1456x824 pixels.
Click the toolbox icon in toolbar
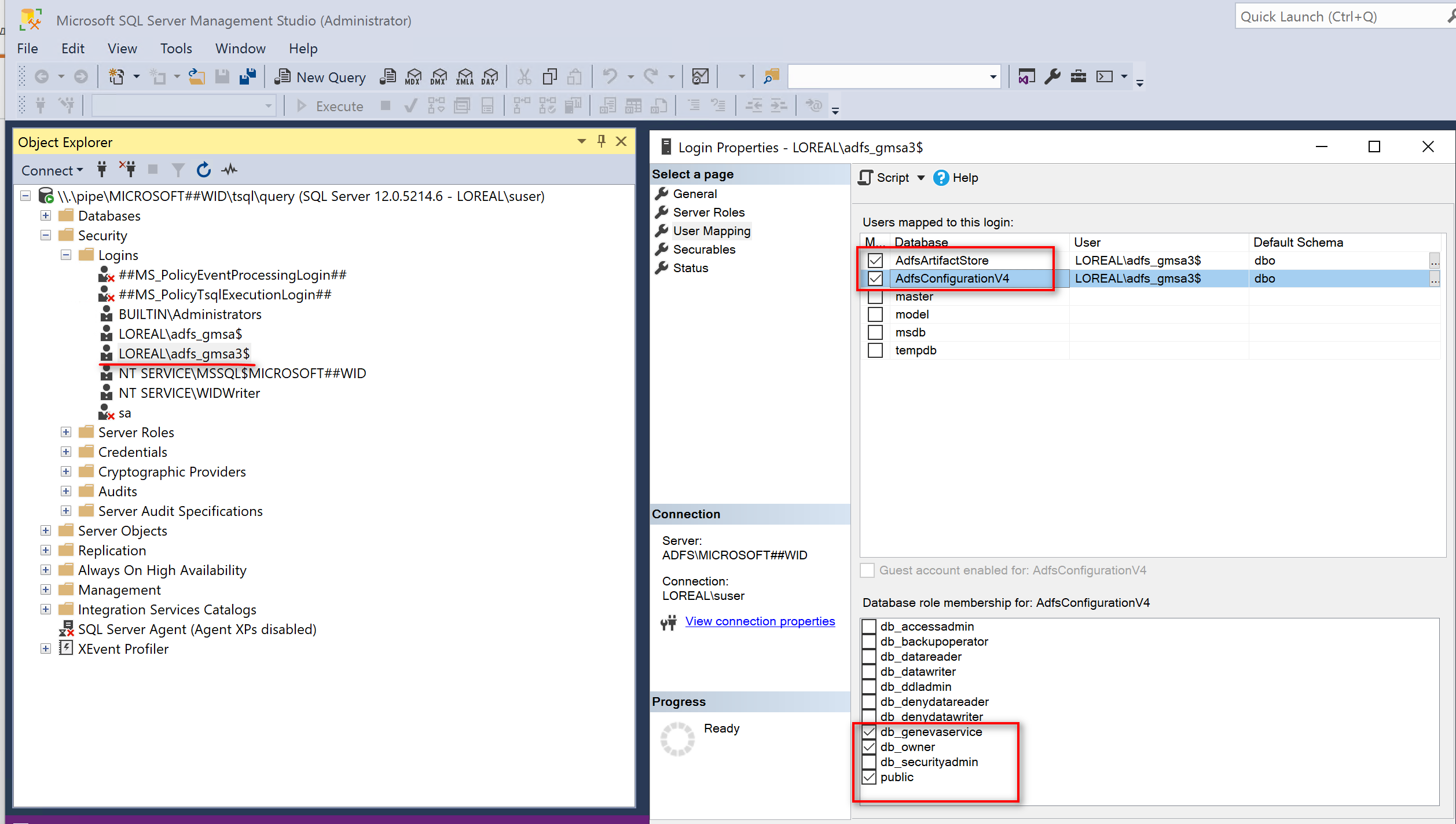1078,76
